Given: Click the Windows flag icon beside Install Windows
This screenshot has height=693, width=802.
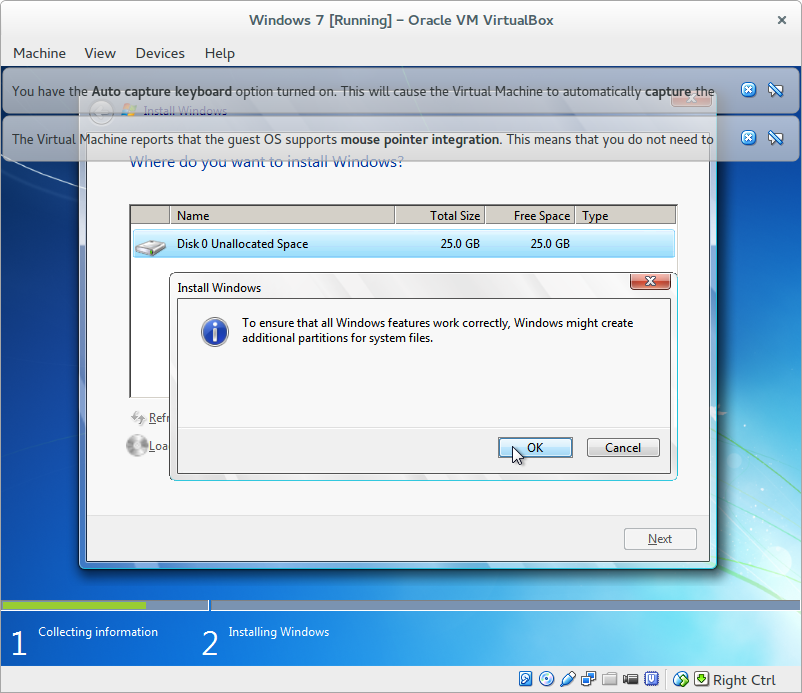Looking at the screenshot, I should pos(129,110).
